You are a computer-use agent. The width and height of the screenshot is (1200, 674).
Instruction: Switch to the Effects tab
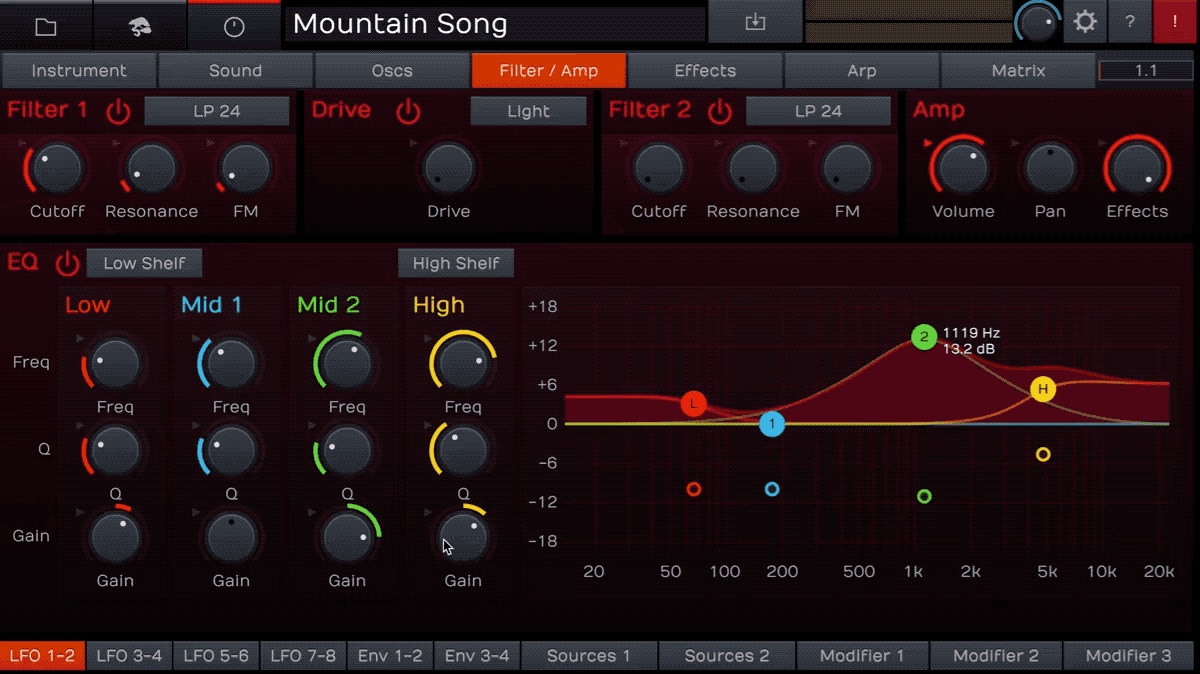[x=705, y=71]
